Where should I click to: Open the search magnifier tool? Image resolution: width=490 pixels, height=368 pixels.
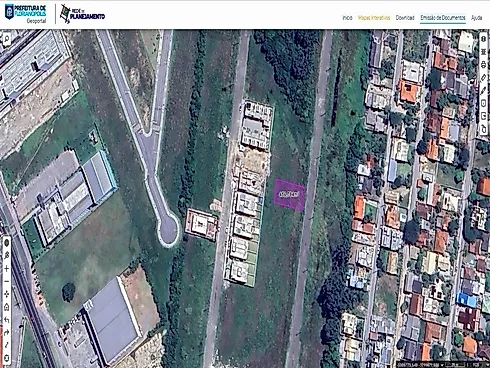(6, 39)
